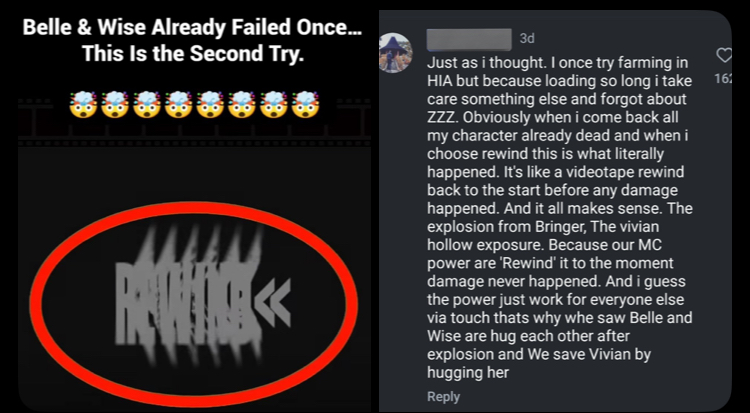
Task: Click the first exploding-head emoji
Action: click(83, 104)
